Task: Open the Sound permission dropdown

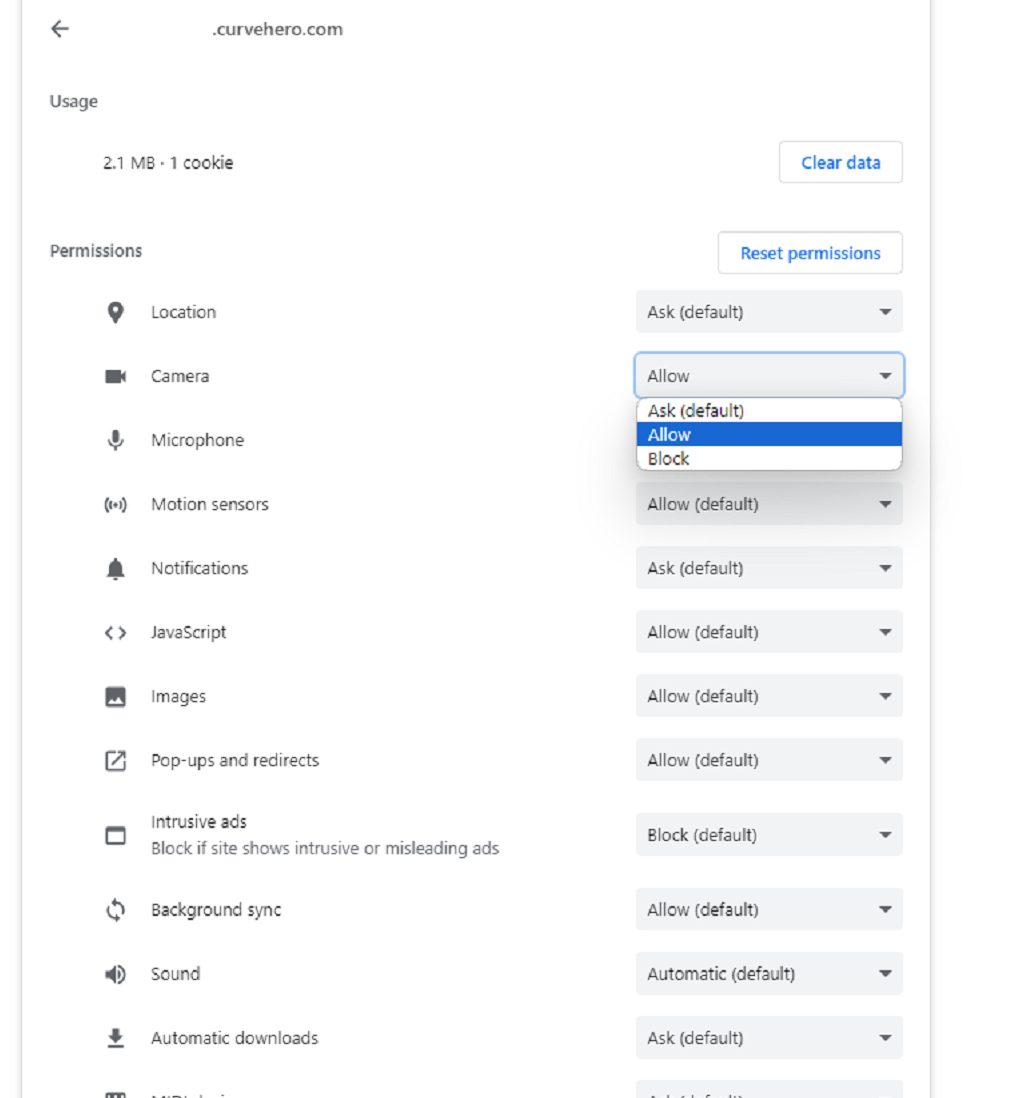Action: (x=769, y=973)
